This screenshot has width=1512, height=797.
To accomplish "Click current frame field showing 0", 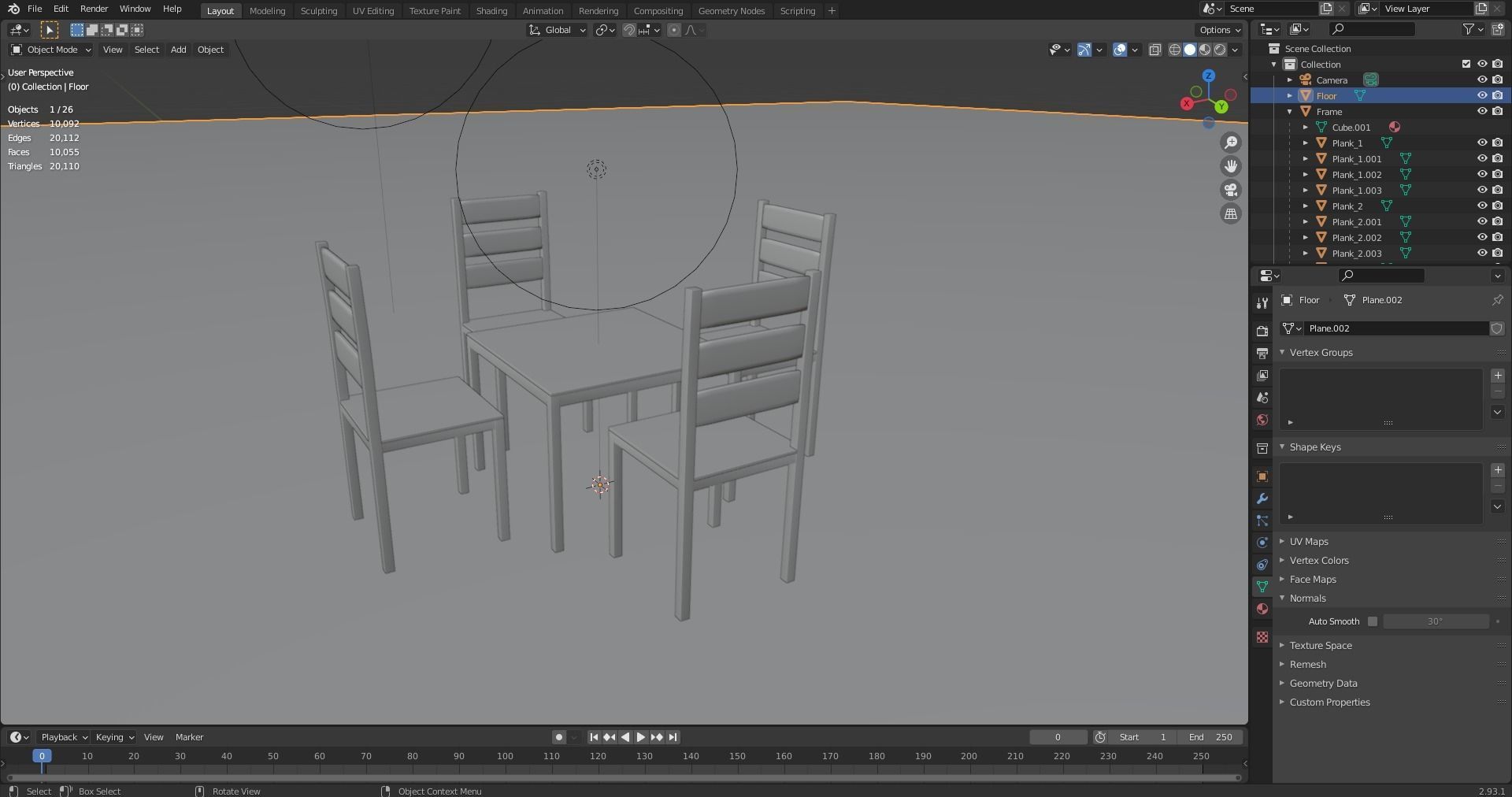I will coord(1058,737).
